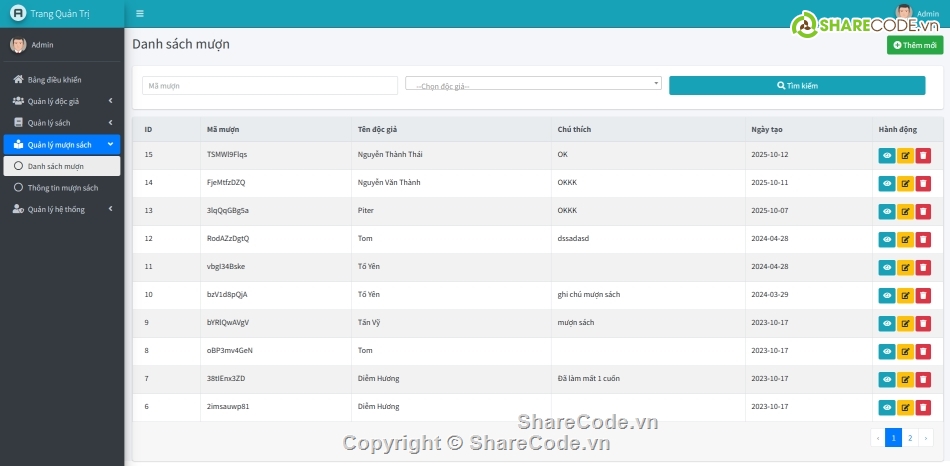The height and width of the screenshot is (466, 950).
Task: Click the hamburger menu toggle icon
Action: 140,14
